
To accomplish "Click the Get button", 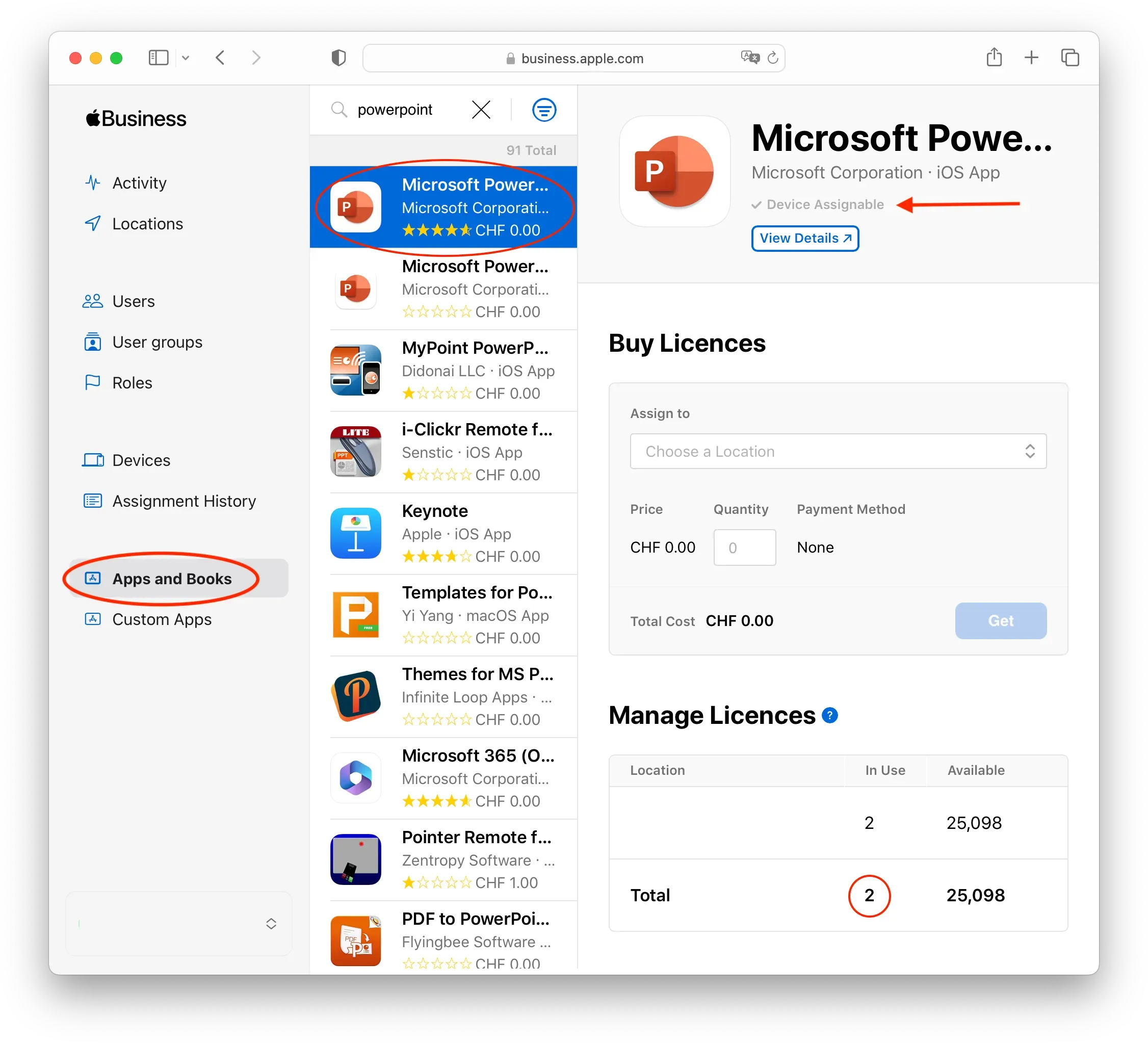I will [x=1001, y=620].
